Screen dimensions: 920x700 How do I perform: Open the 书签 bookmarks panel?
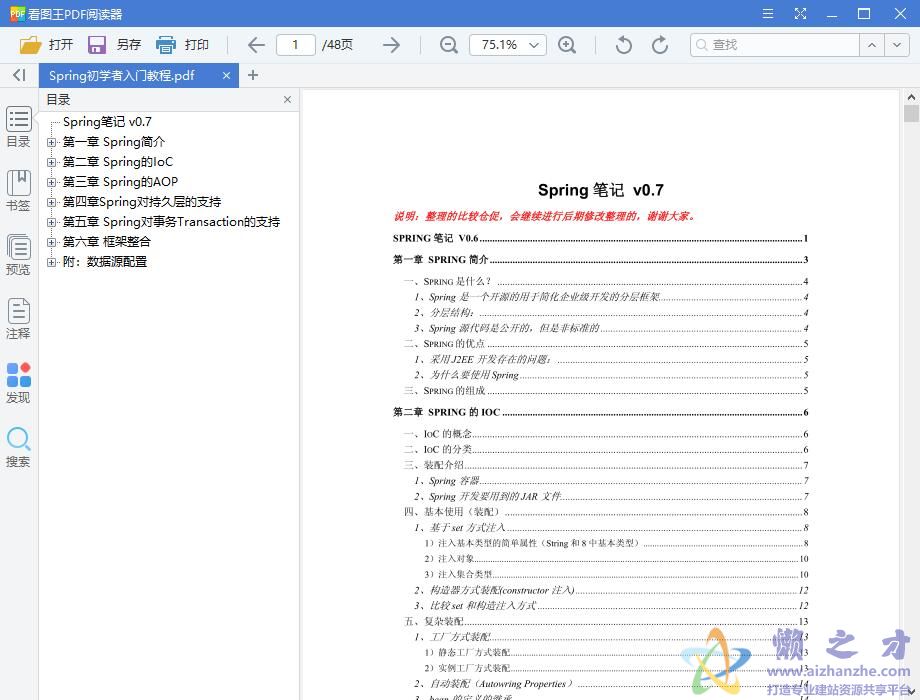click(18, 190)
